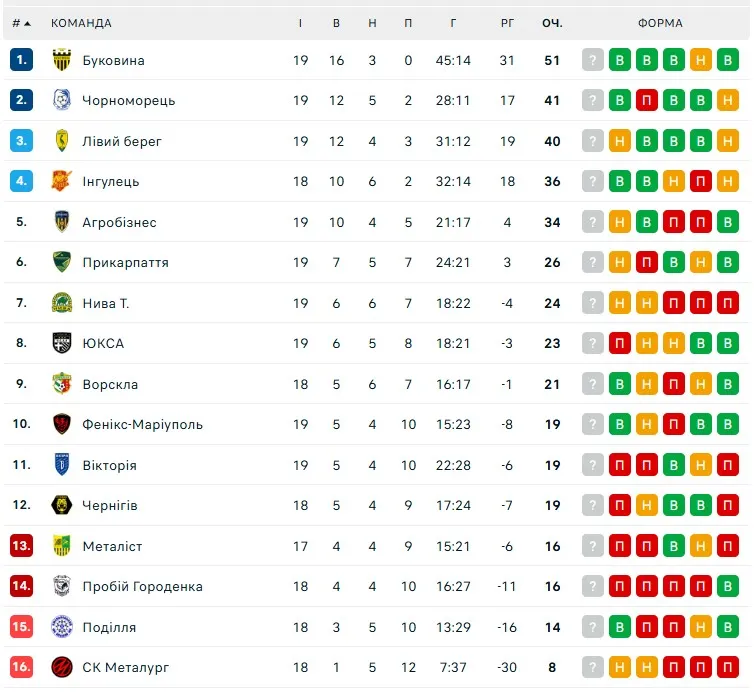Click Буковина's gray upcoming match badge
This screenshot has width=754, height=692.
click(594, 60)
